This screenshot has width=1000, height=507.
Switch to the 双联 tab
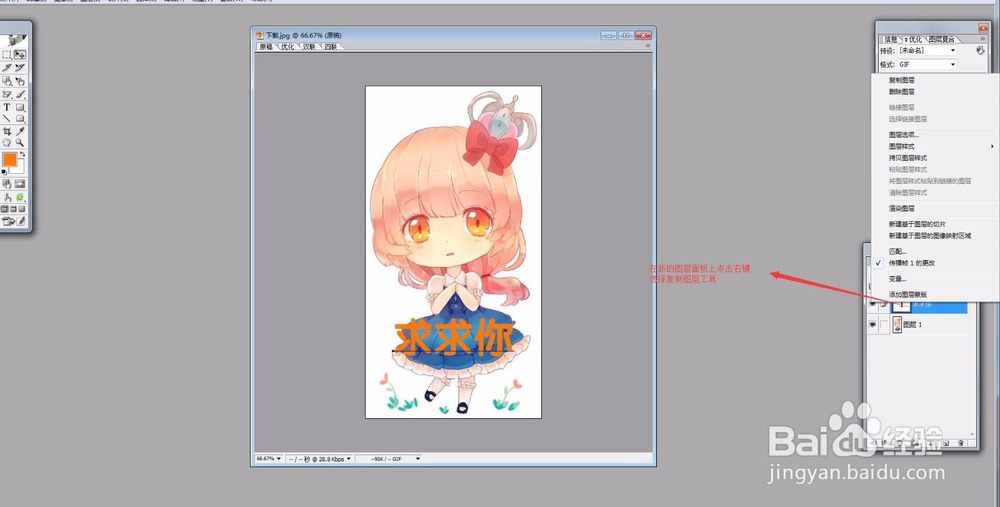click(x=309, y=47)
